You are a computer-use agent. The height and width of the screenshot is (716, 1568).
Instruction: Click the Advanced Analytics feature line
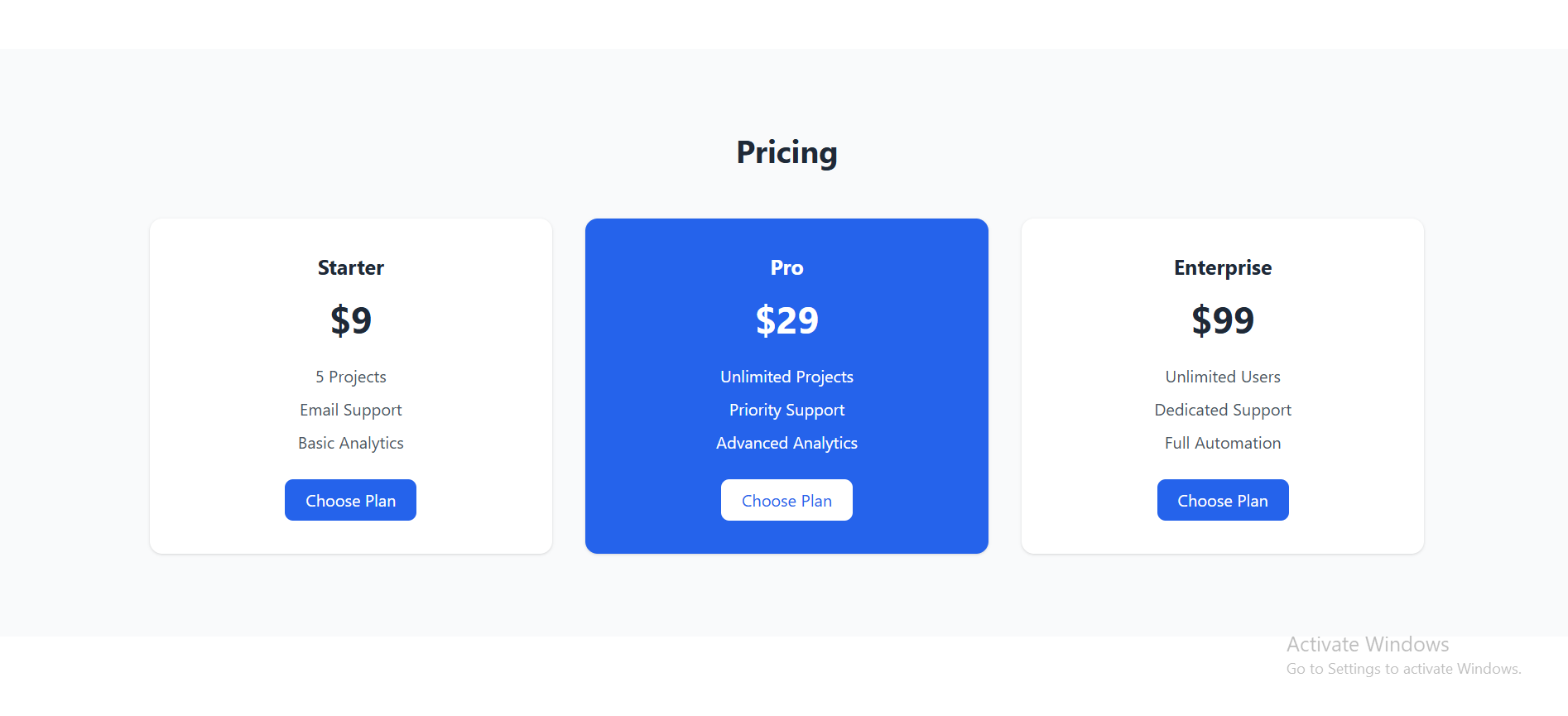[x=786, y=443]
